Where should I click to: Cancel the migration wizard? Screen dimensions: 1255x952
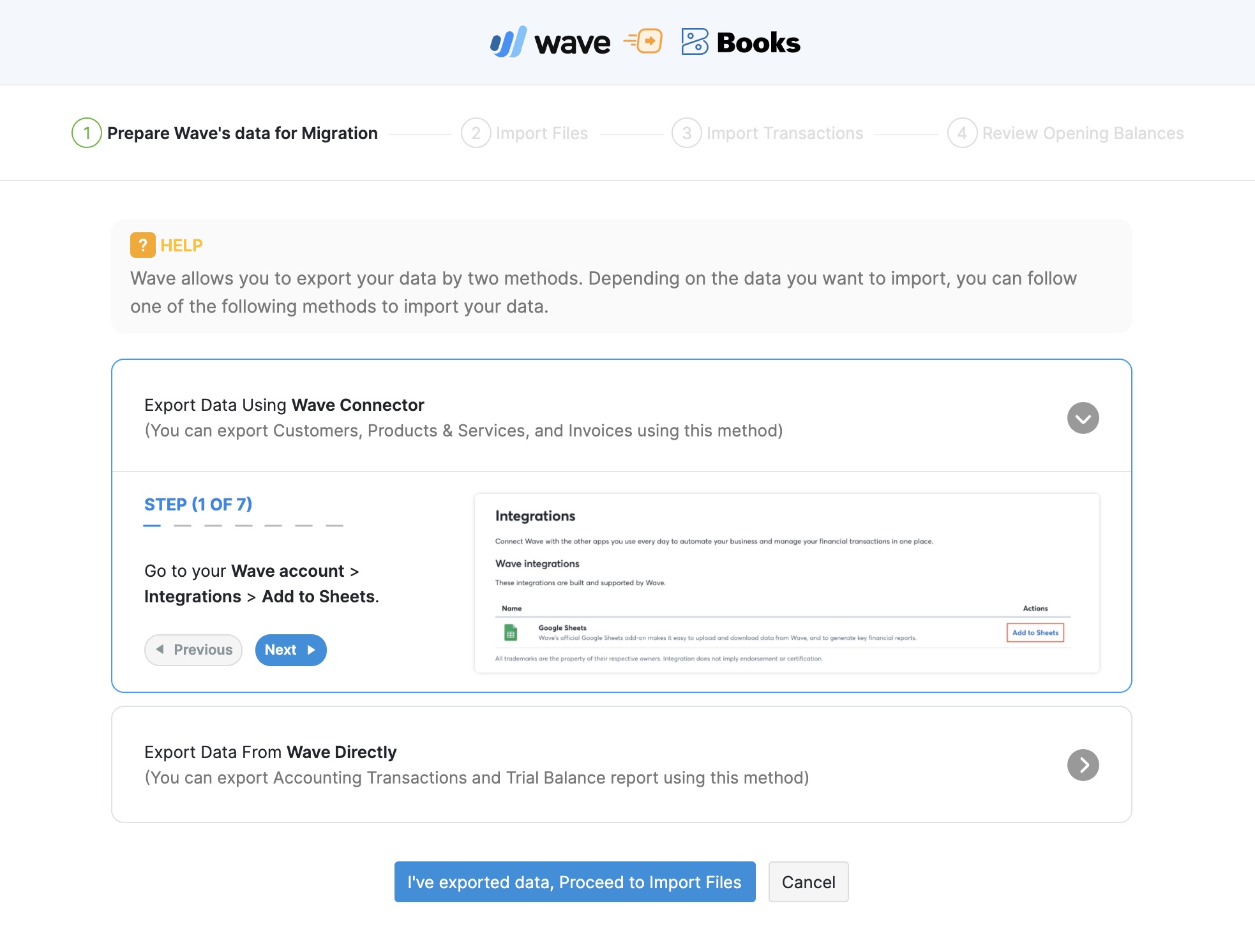(x=808, y=882)
